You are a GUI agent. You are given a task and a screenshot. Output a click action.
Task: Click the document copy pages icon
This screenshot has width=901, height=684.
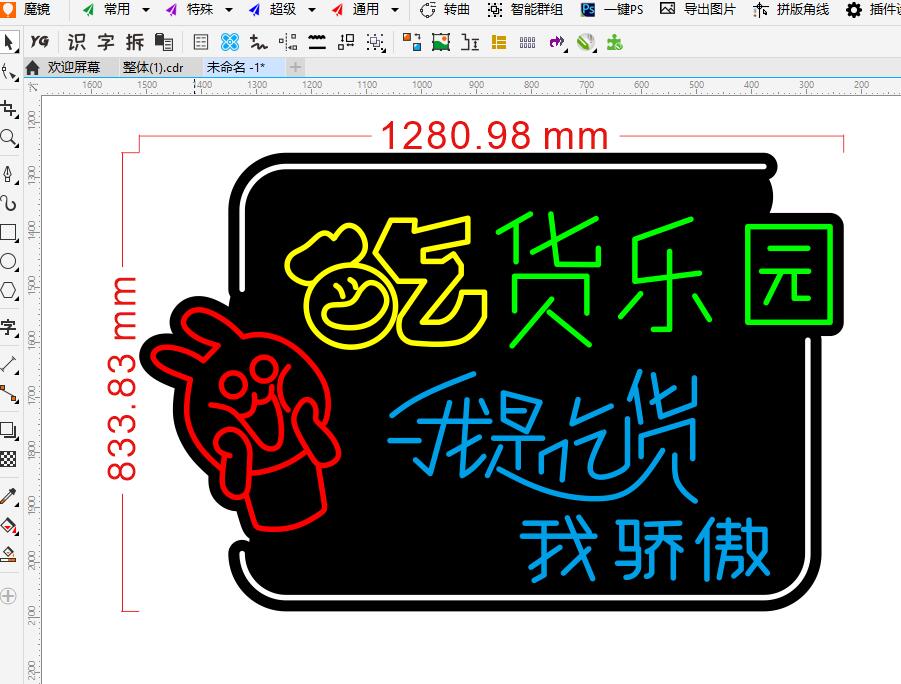tap(164, 42)
